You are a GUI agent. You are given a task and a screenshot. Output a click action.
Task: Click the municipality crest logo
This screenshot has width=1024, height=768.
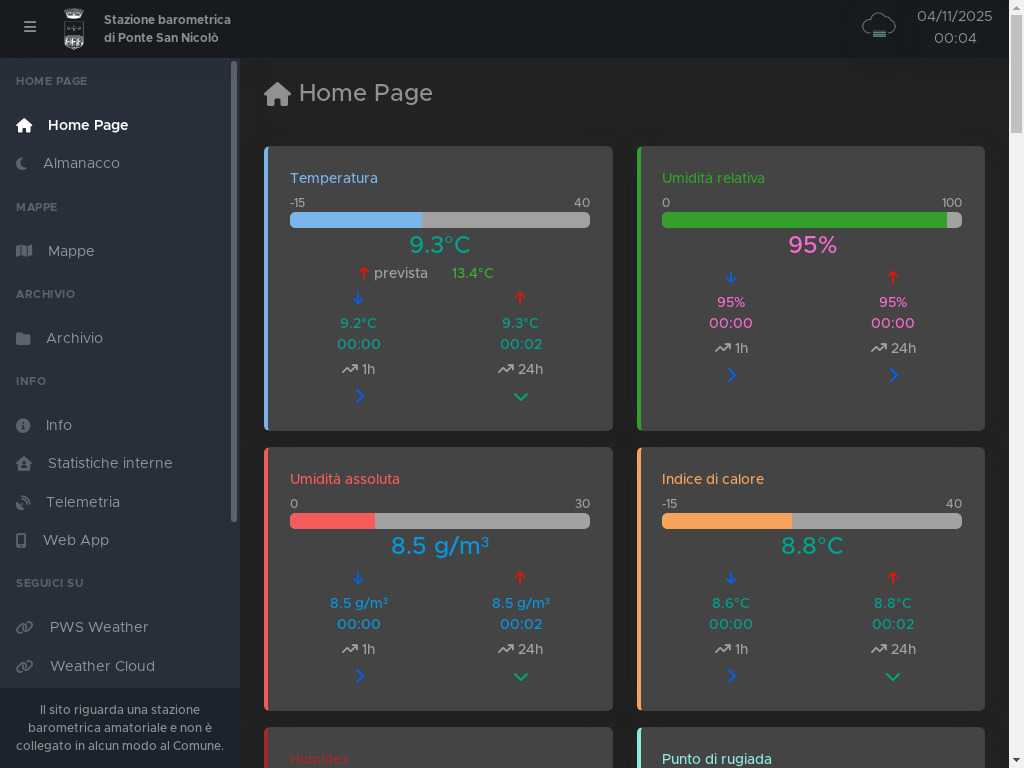point(74,28)
